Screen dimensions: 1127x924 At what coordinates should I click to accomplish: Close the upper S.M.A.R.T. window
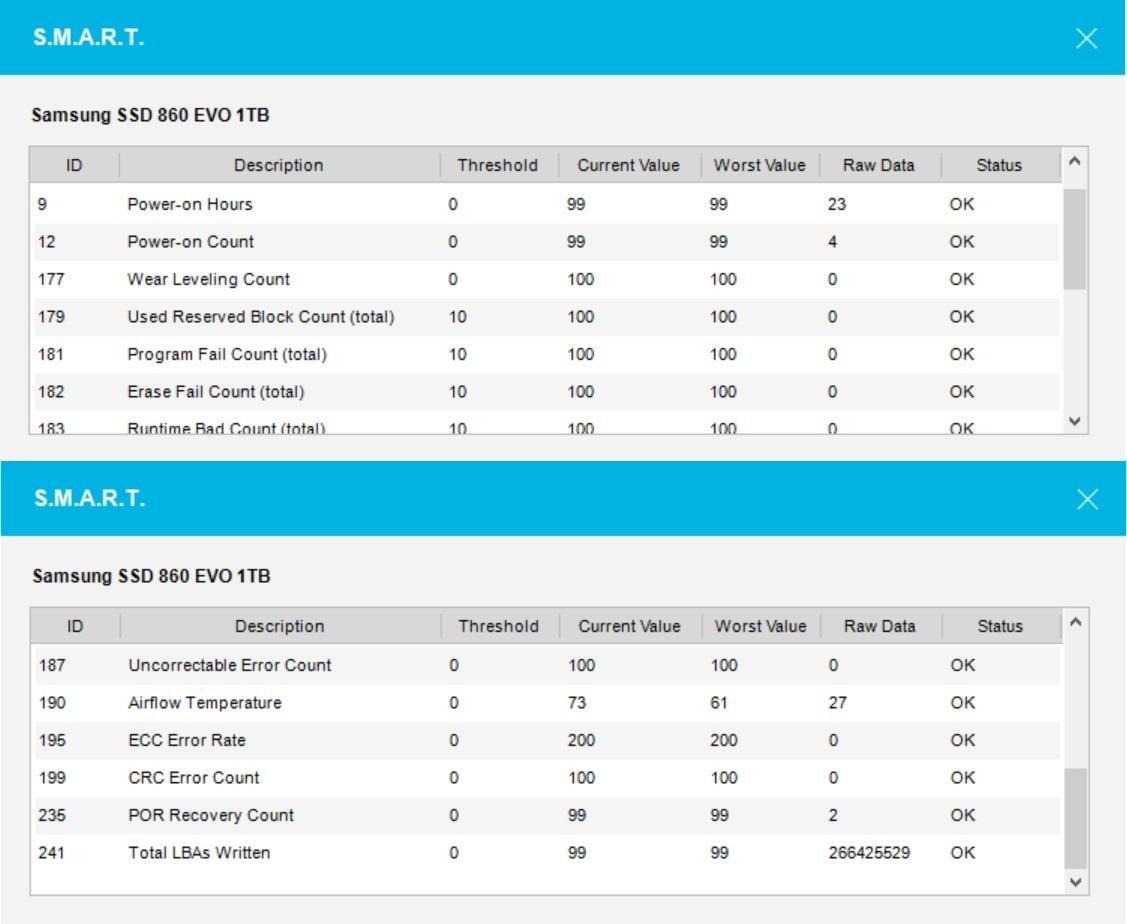click(x=1086, y=38)
